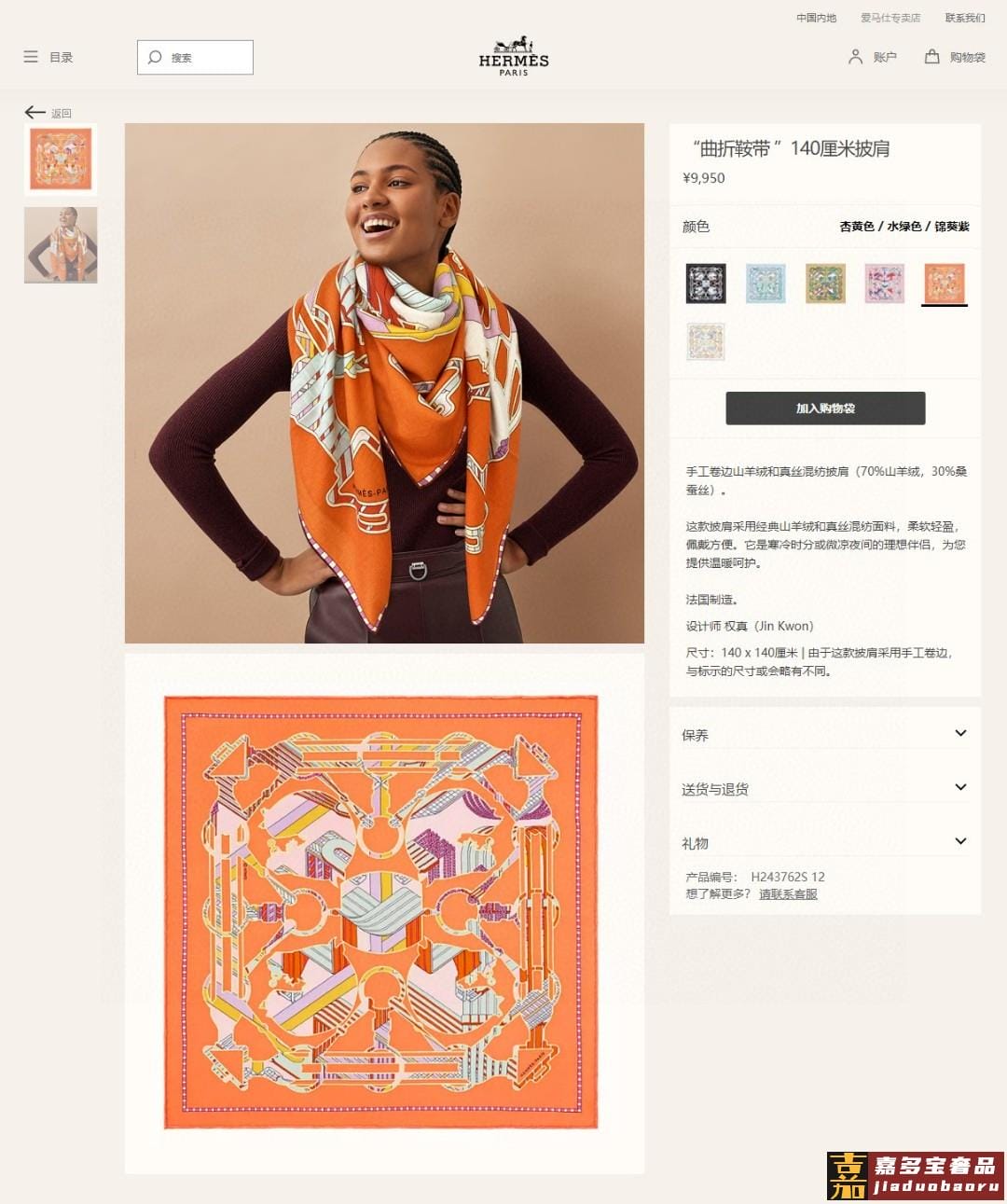This screenshot has height=1204, width=1007.
Task: Select the model wearing scarf thumbnail
Action: point(61,245)
